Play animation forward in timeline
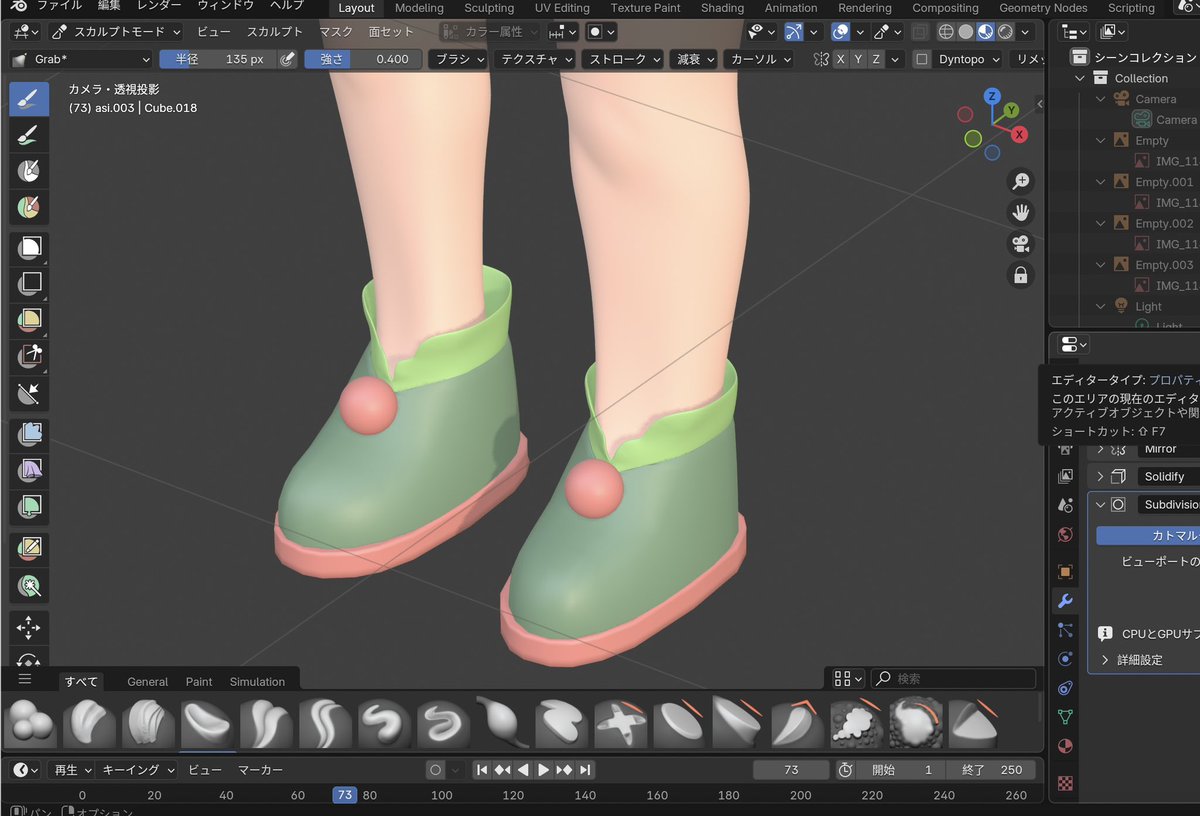1200x816 pixels. [x=544, y=770]
